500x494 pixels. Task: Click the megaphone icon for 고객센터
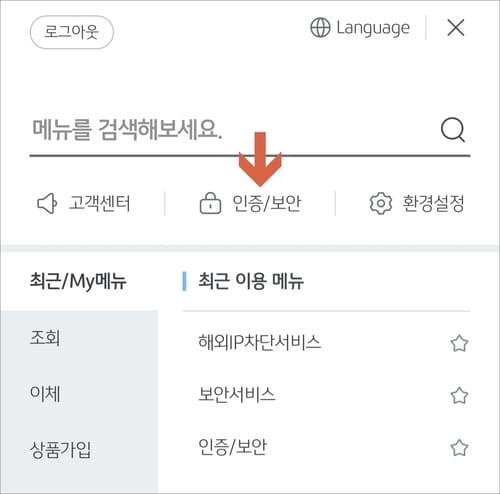[x=47, y=203]
